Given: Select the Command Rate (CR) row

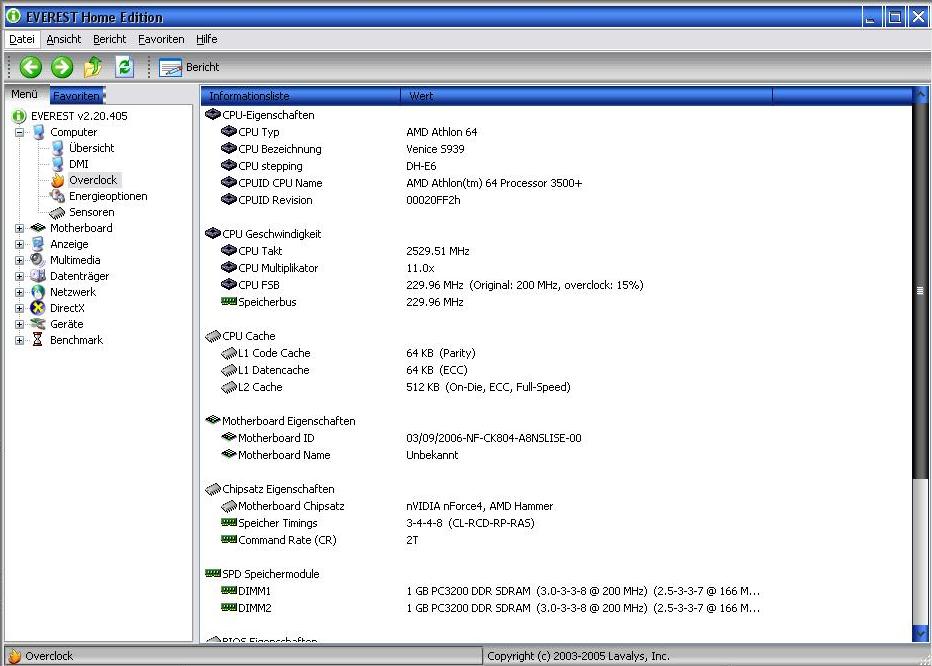Looking at the screenshot, I should 556,541.
